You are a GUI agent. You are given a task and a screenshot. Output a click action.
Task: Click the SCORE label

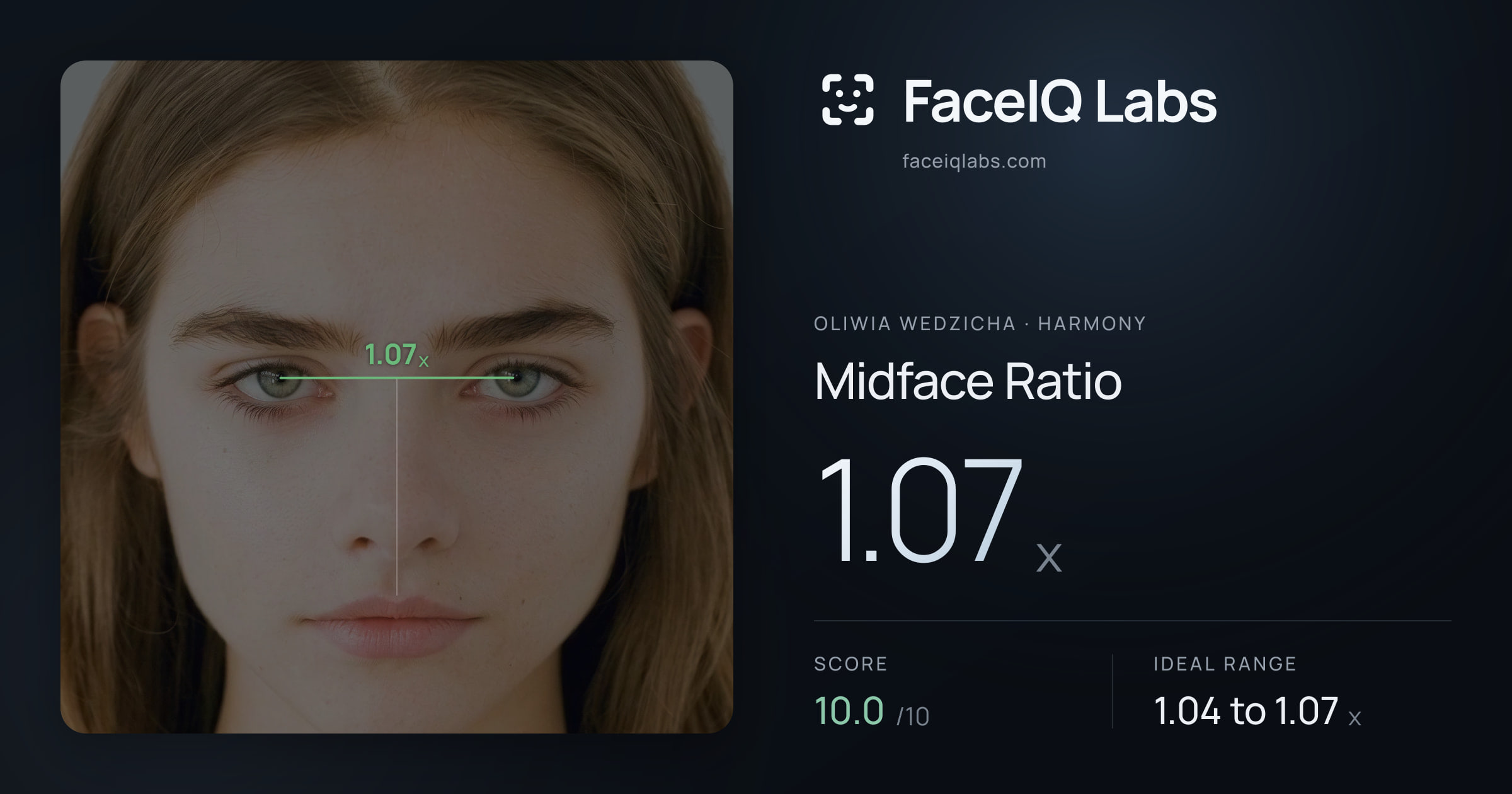click(850, 664)
